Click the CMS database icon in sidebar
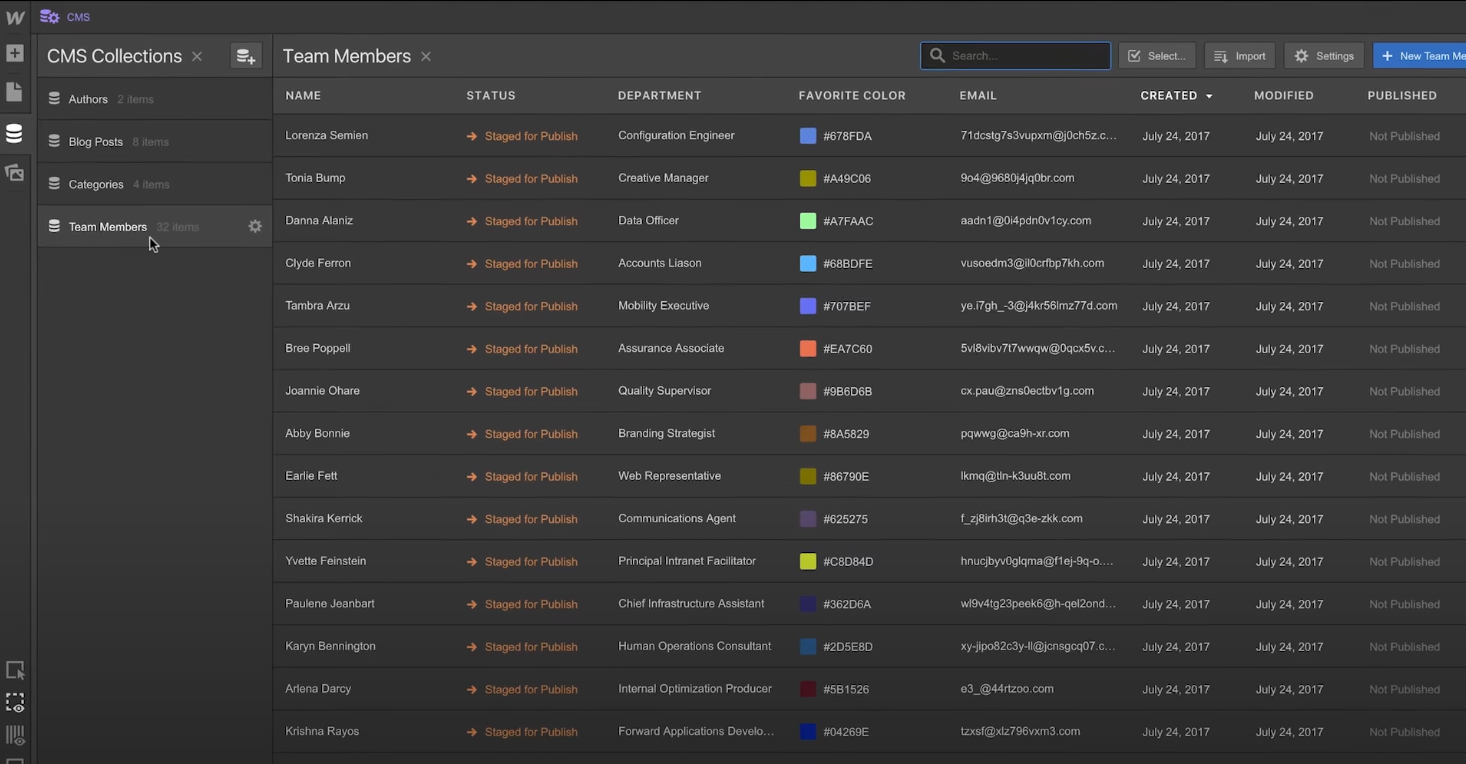This screenshot has width=1466, height=764. click(14, 134)
